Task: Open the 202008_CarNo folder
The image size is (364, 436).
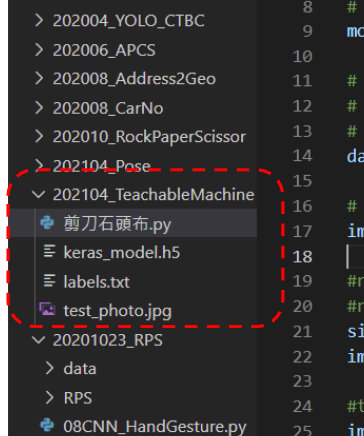Action: (108, 108)
